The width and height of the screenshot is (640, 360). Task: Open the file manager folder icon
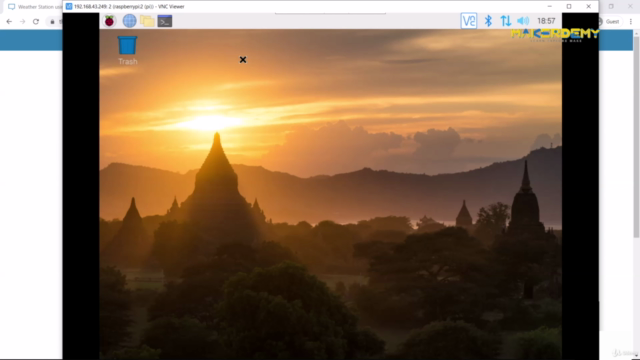pos(147,21)
